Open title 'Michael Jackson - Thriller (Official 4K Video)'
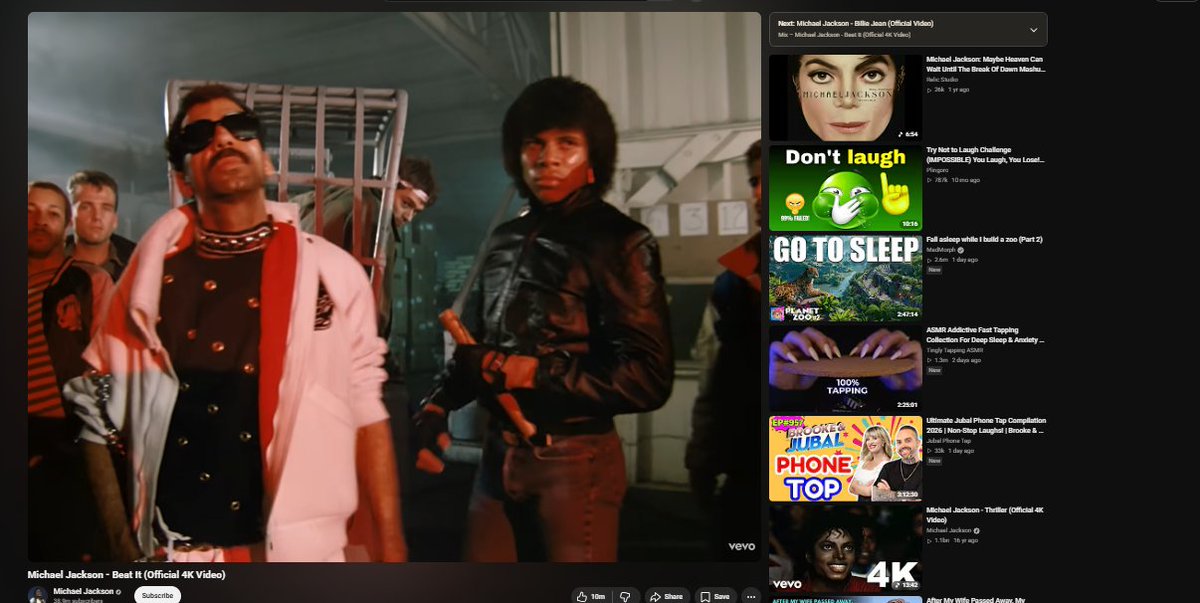 pyautogui.click(x=985, y=515)
